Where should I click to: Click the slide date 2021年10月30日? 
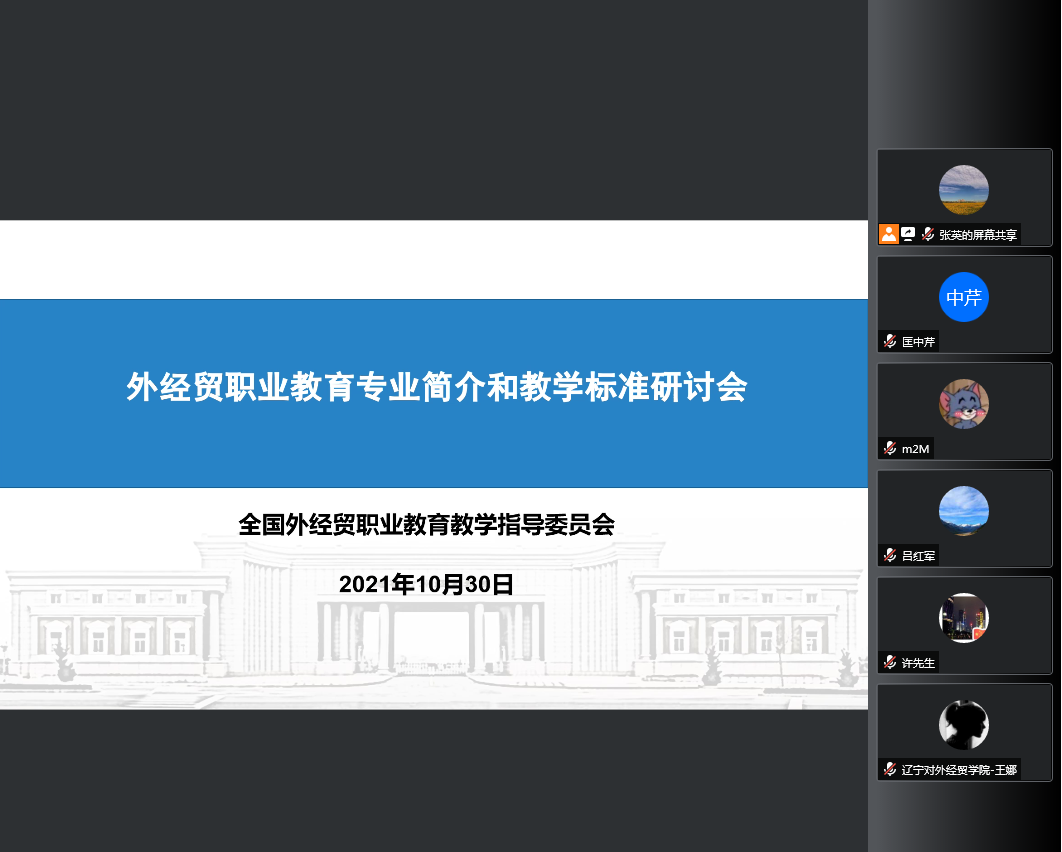[426, 584]
